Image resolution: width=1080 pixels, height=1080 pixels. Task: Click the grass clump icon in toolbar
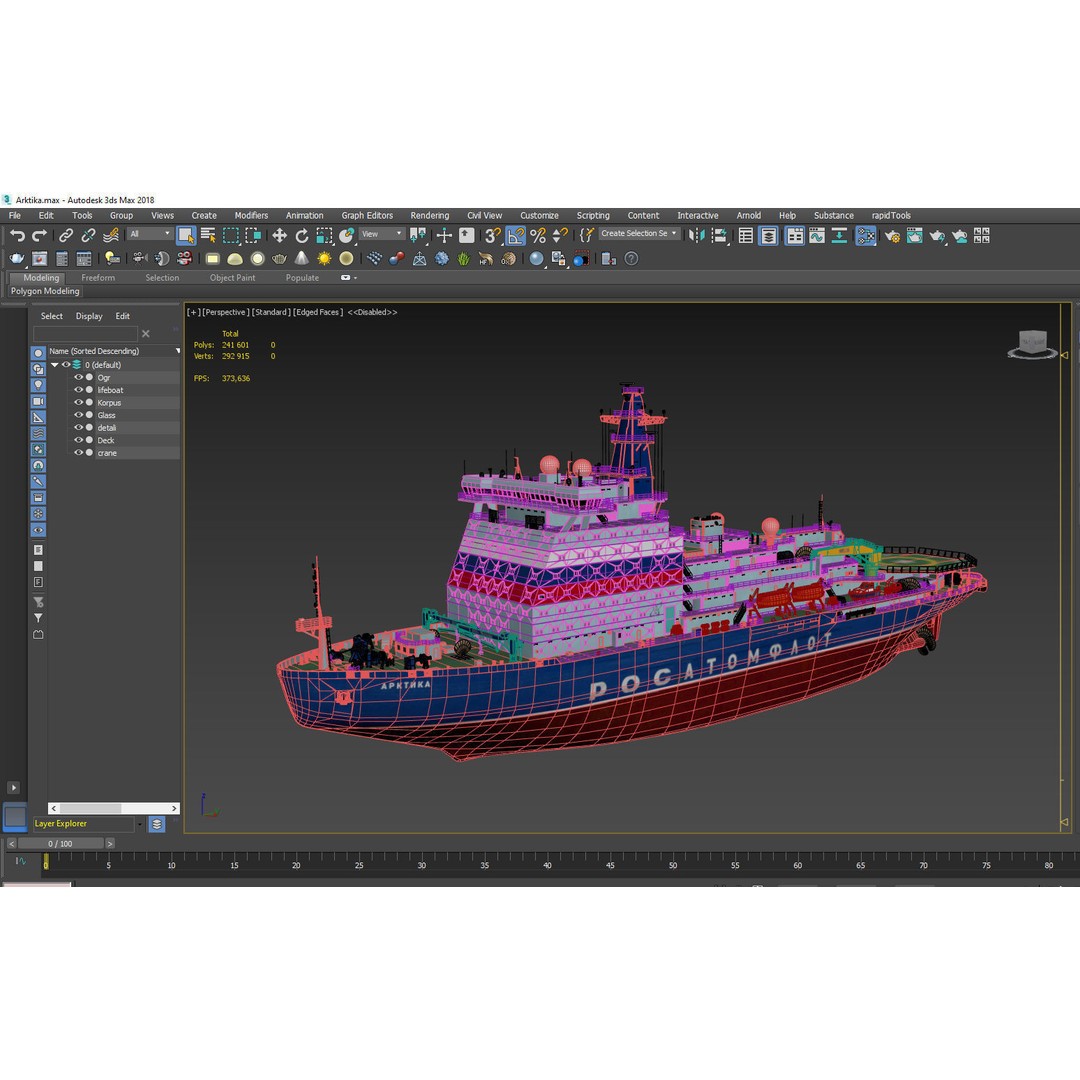pos(464,259)
